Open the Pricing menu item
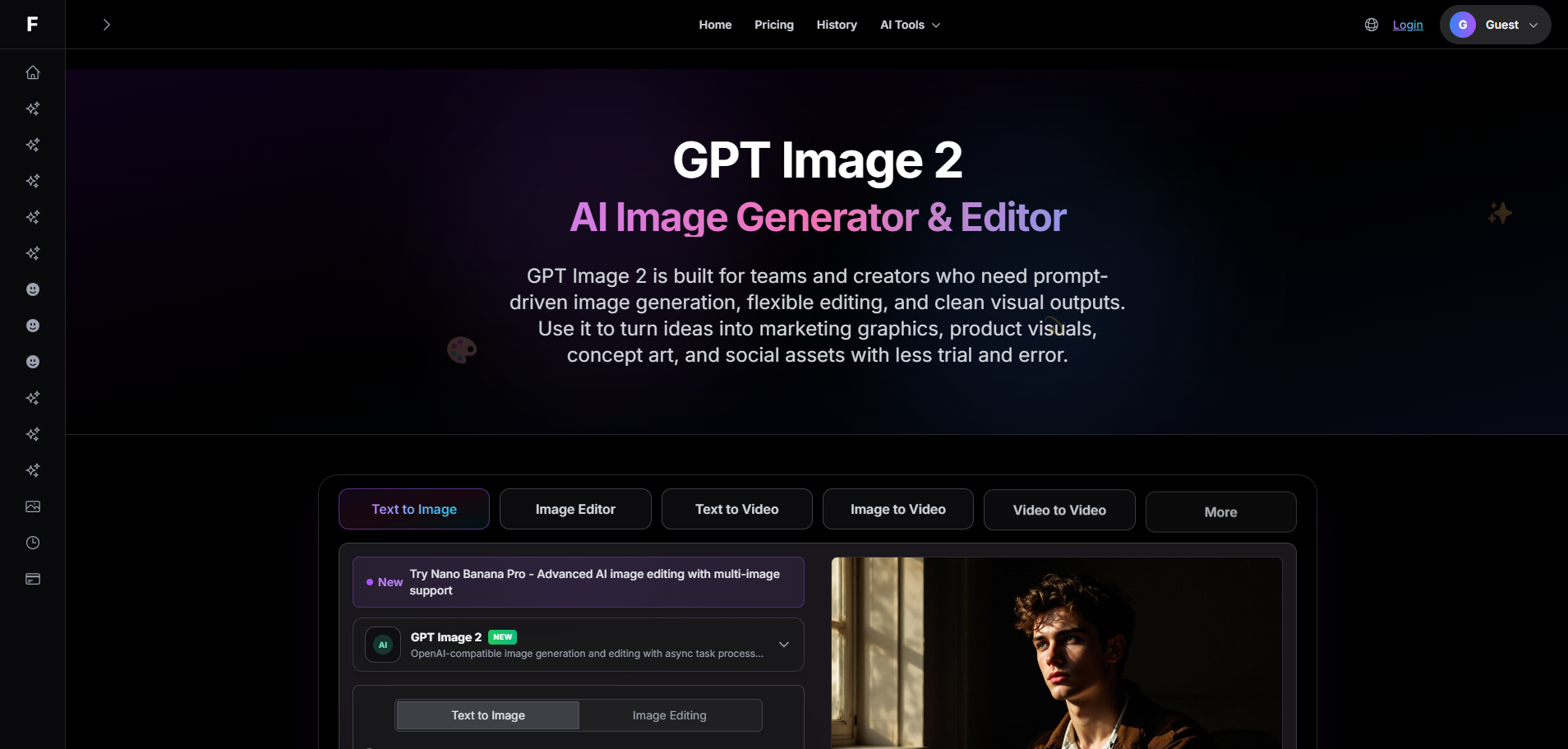This screenshot has width=1568, height=749. click(773, 25)
